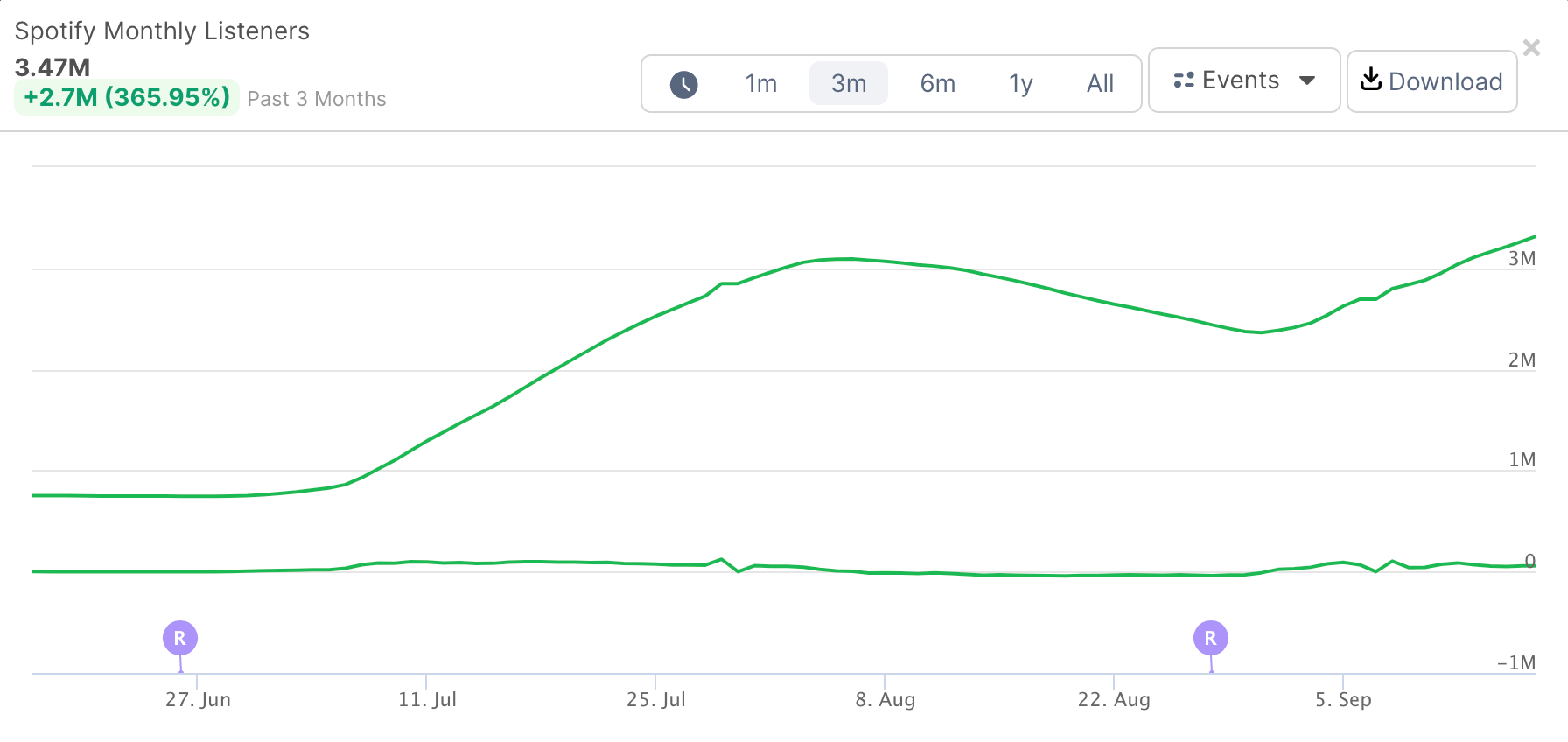This screenshot has width=1568, height=742.
Task: Click the 3M y-axis label
Action: 1522,258
